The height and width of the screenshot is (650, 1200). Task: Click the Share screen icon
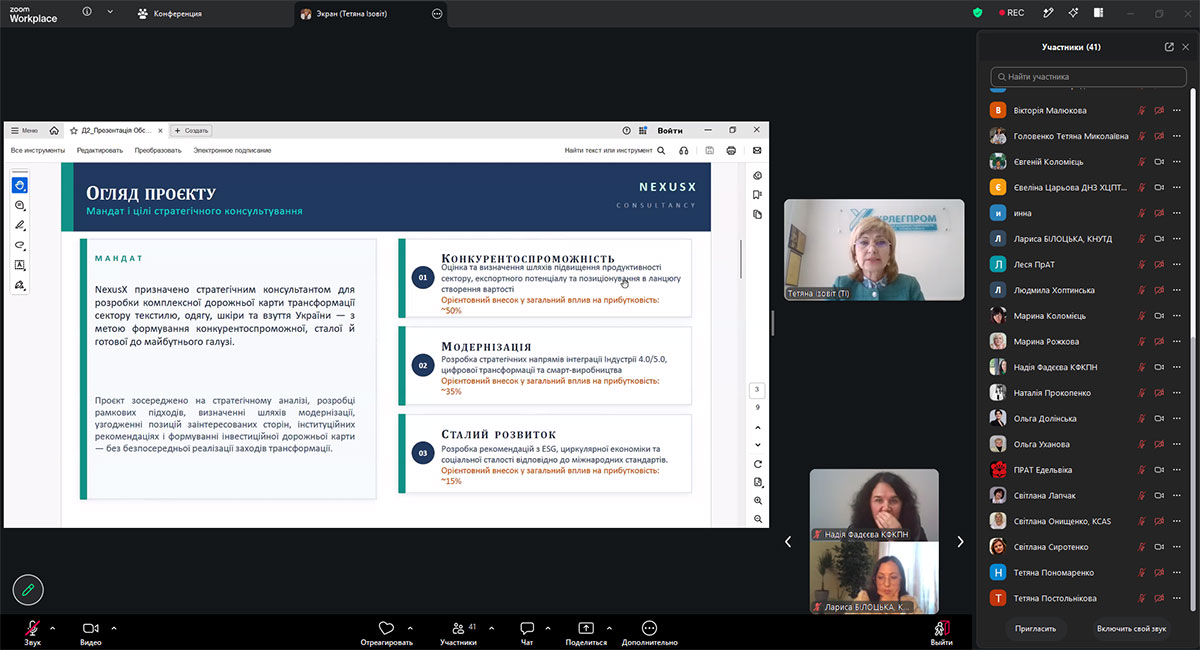coord(586,628)
